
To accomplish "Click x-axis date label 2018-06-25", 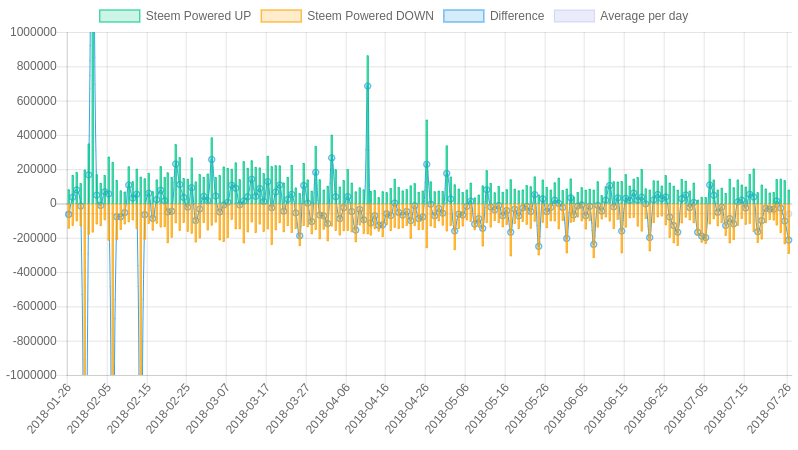I will (646, 409).
